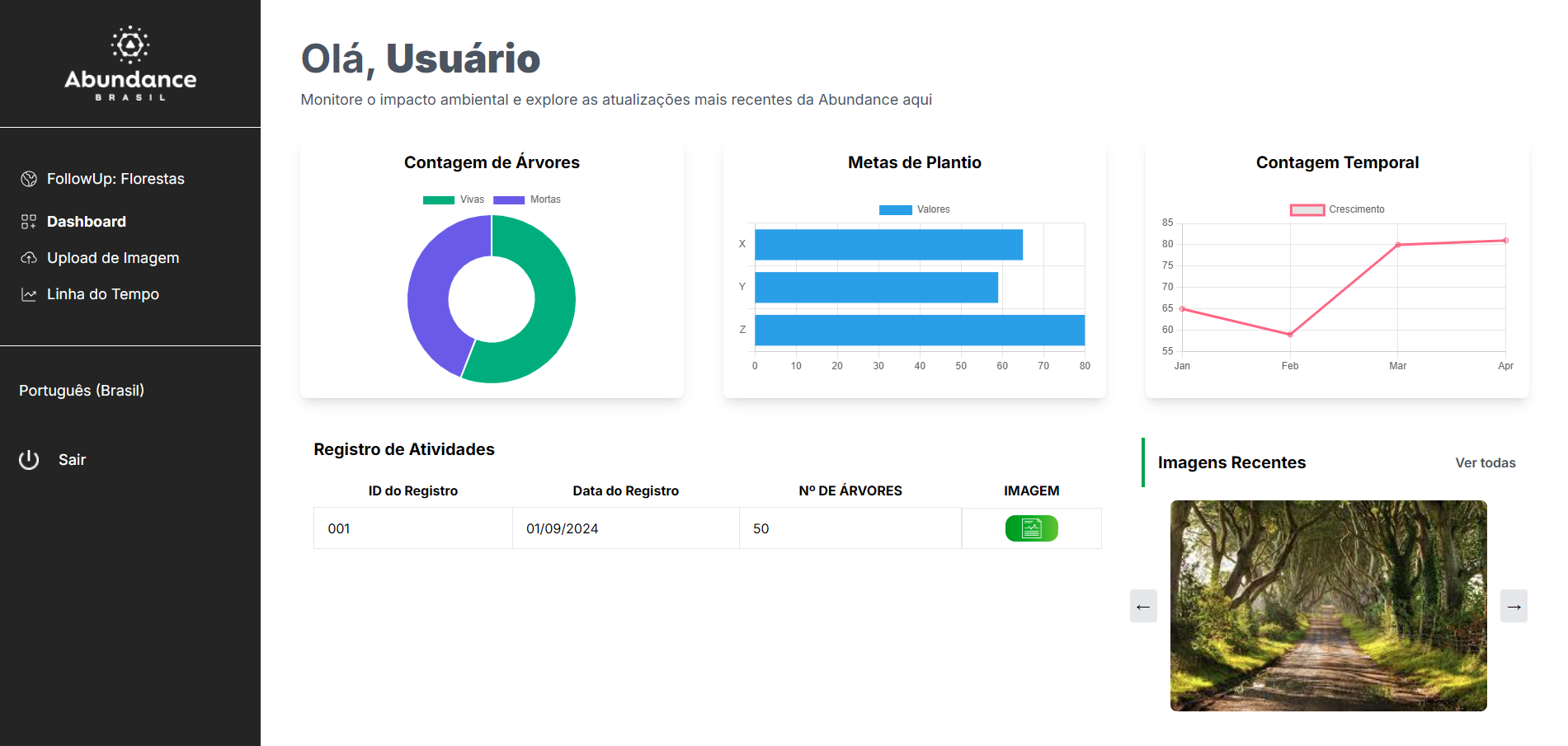Open the Dashboard menu item
The width and height of the screenshot is (1568, 746).
pos(87,222)
